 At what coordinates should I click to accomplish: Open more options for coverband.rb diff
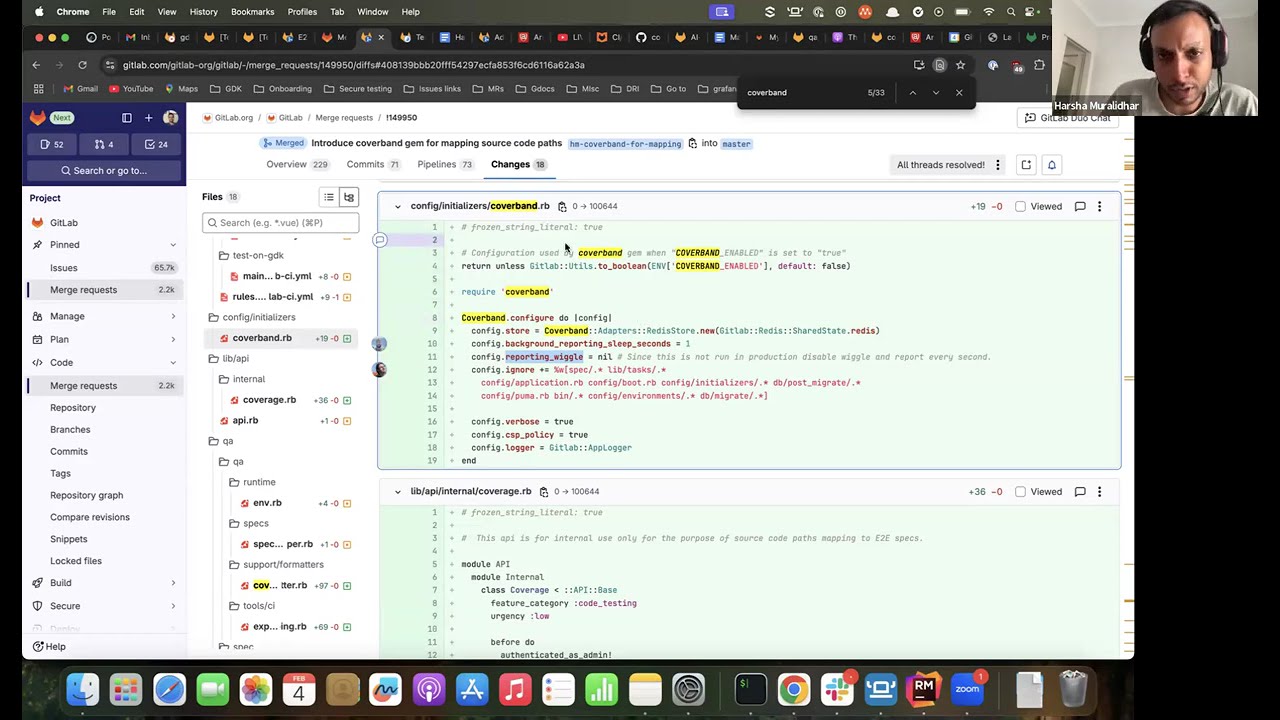pyautogui.click(x=1099, y=206)
